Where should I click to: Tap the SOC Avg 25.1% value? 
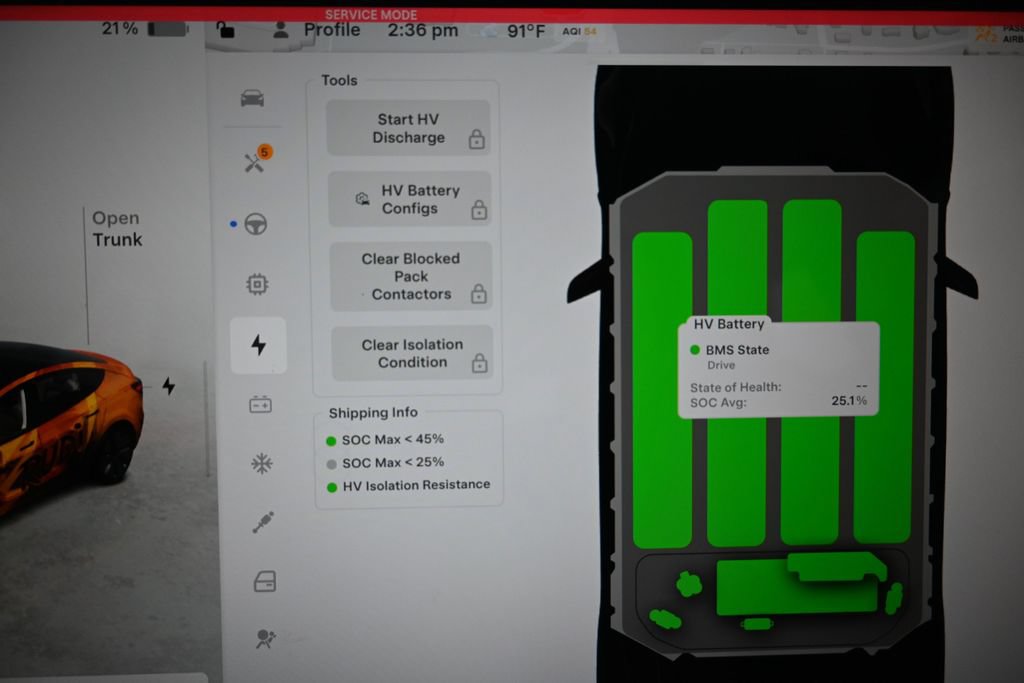pyautogui.click(x=849, y=401)
